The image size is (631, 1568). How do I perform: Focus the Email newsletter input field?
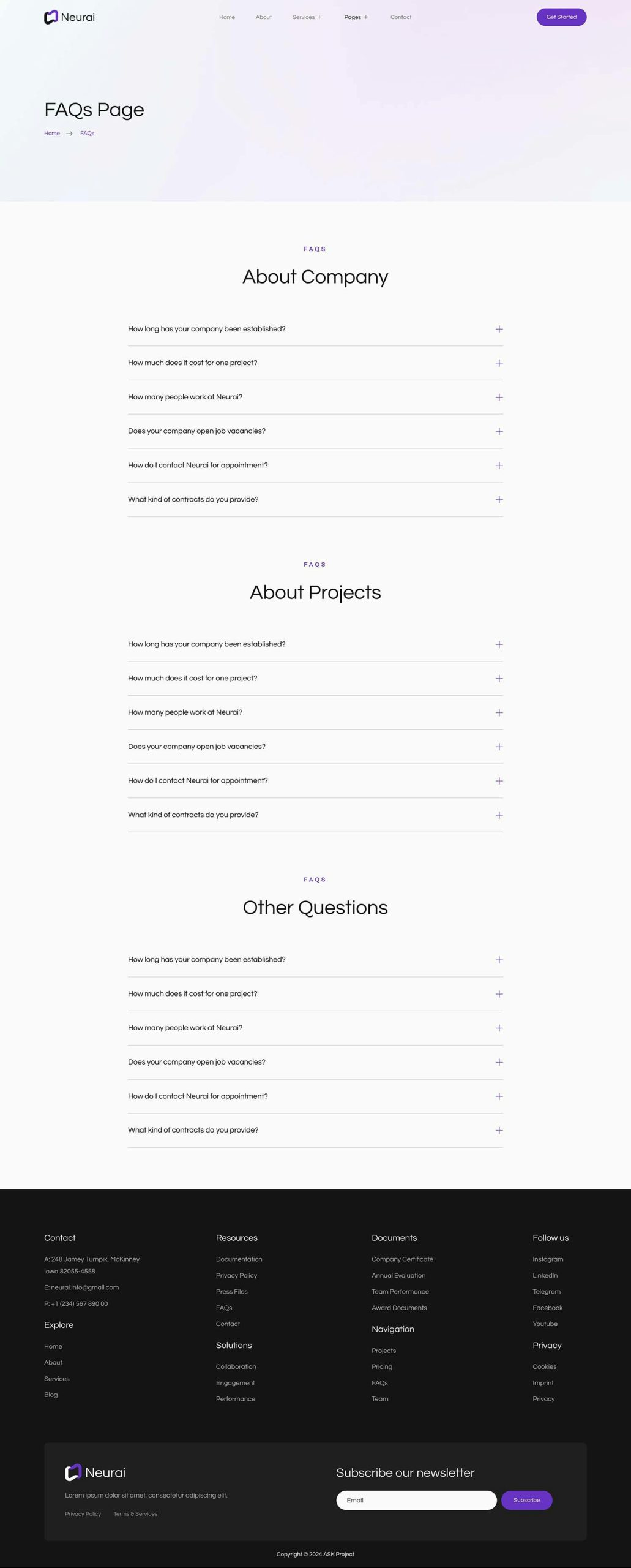pos(416,1500)
